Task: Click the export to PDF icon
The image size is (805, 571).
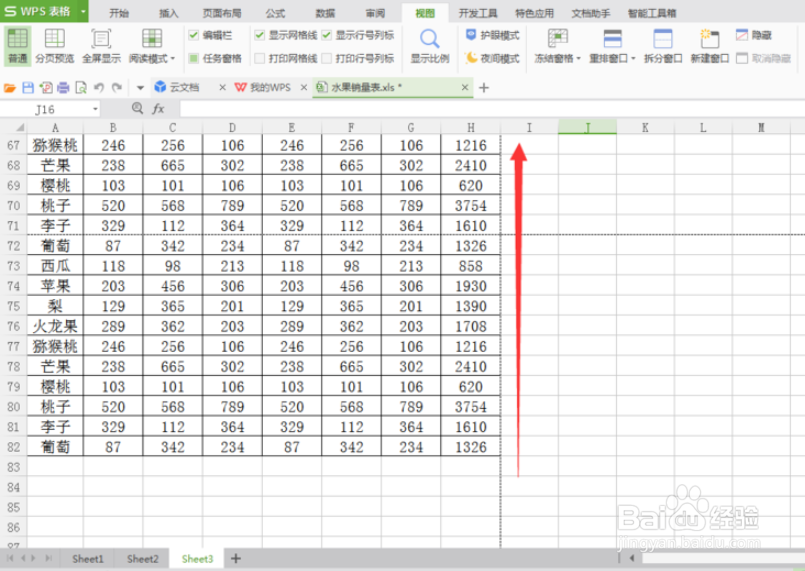Action: 46,88
